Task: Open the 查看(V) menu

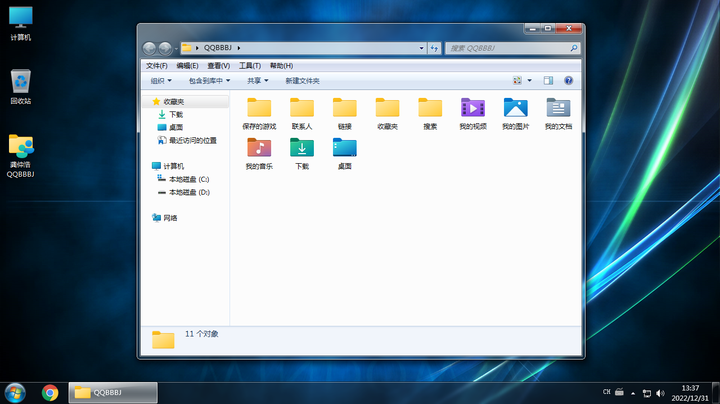Action: (x=219, y=66)
